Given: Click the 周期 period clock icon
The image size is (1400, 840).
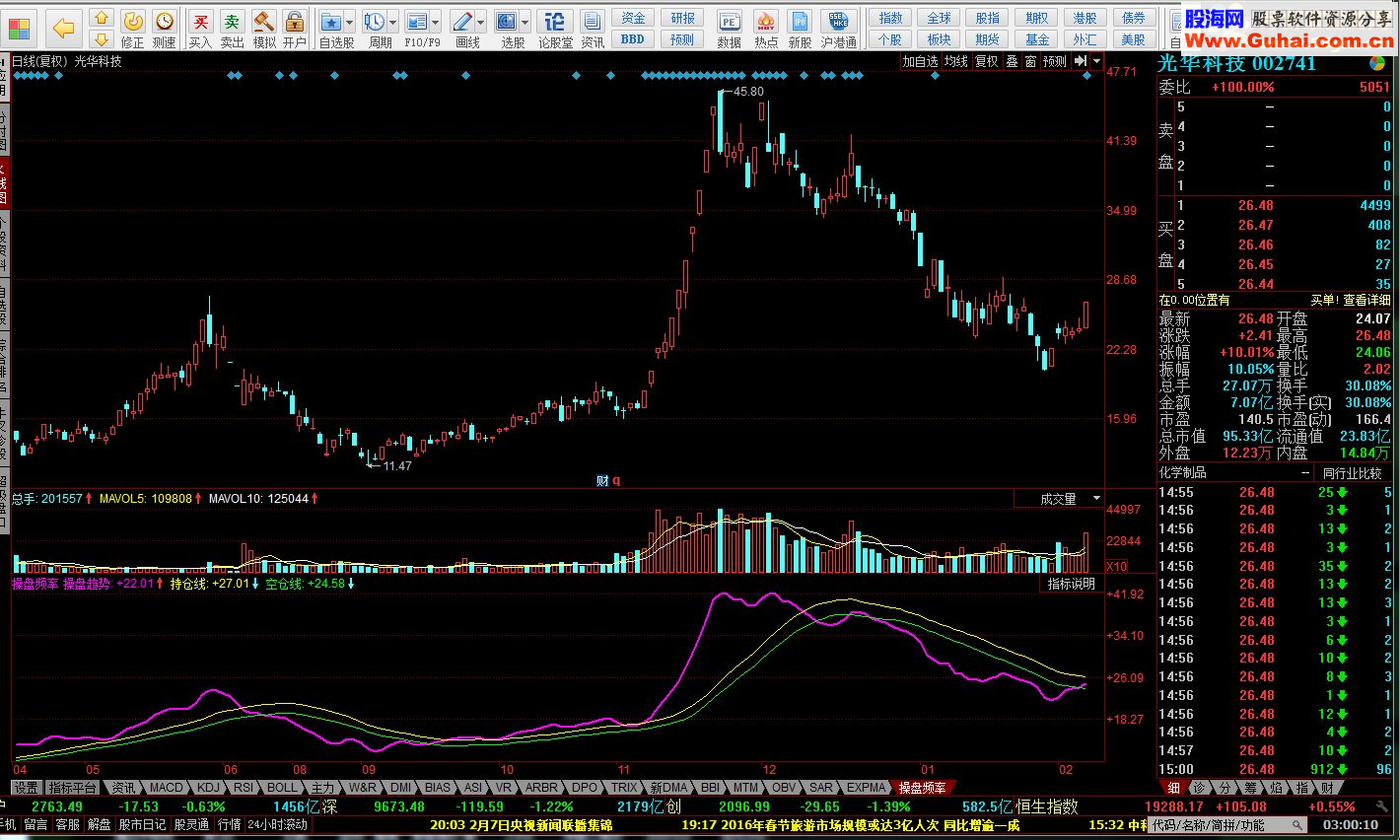Looking at the screenshot, I should [374, 22].
